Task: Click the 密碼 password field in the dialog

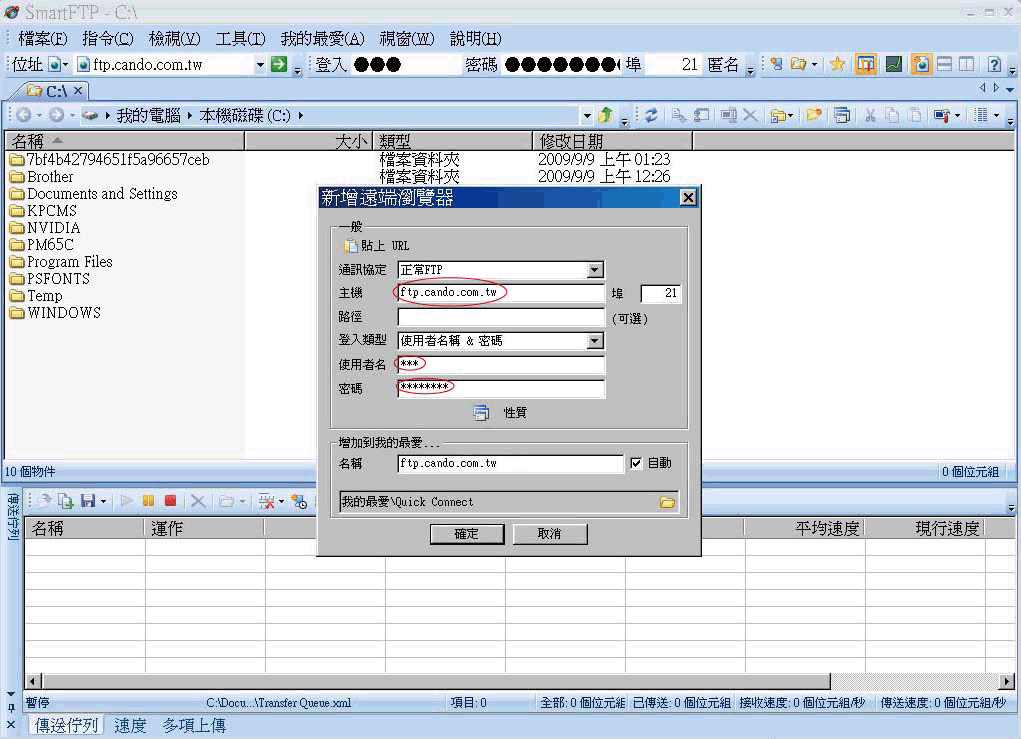Action: pos(501,388)
